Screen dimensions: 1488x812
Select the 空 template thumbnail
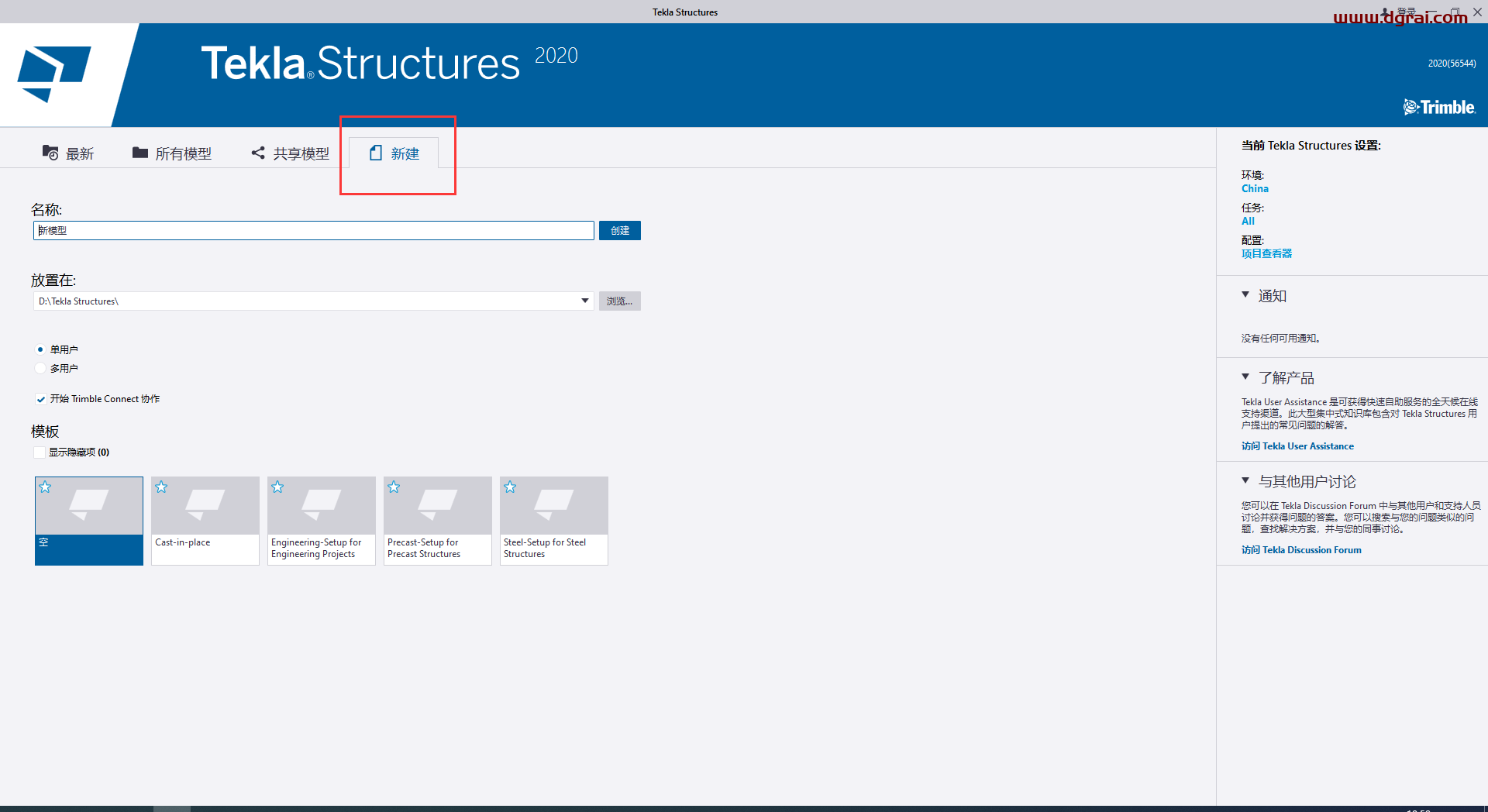tap(89, 521)
